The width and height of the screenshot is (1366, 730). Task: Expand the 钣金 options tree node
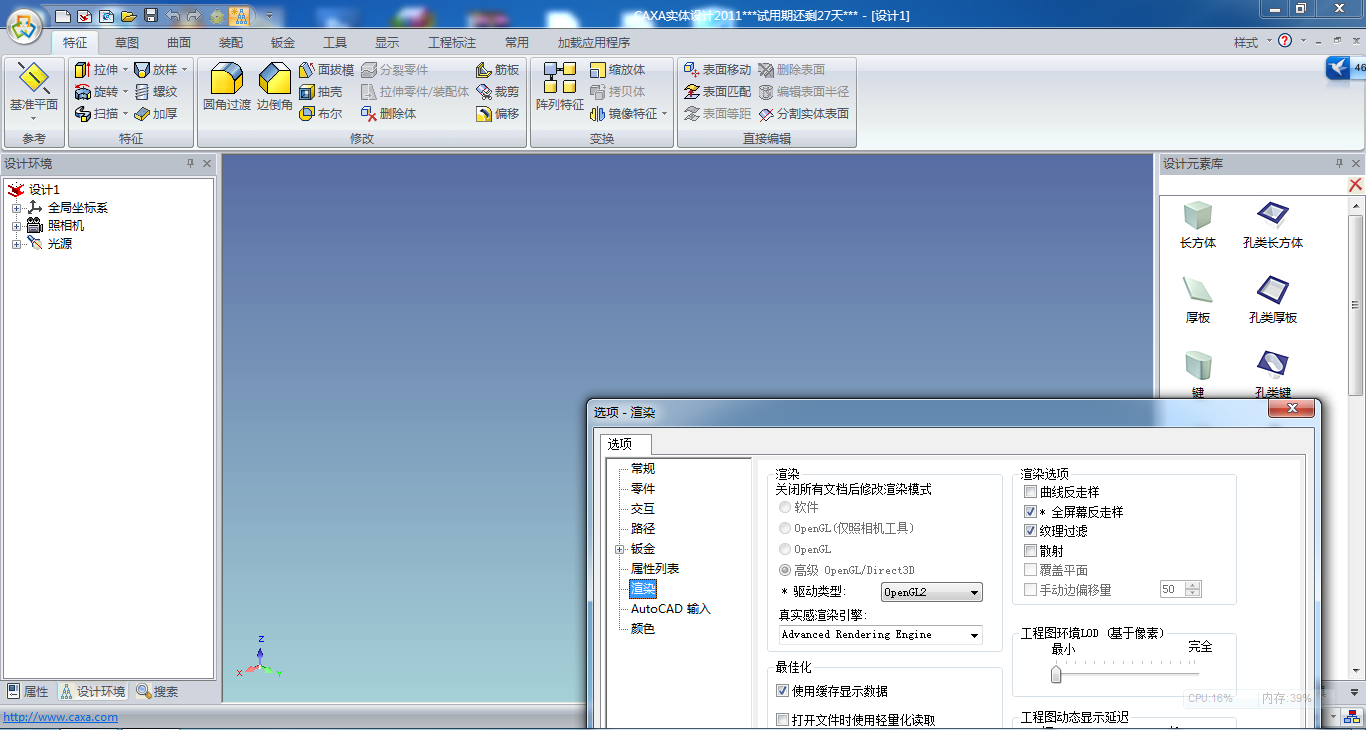coord(620,549)
